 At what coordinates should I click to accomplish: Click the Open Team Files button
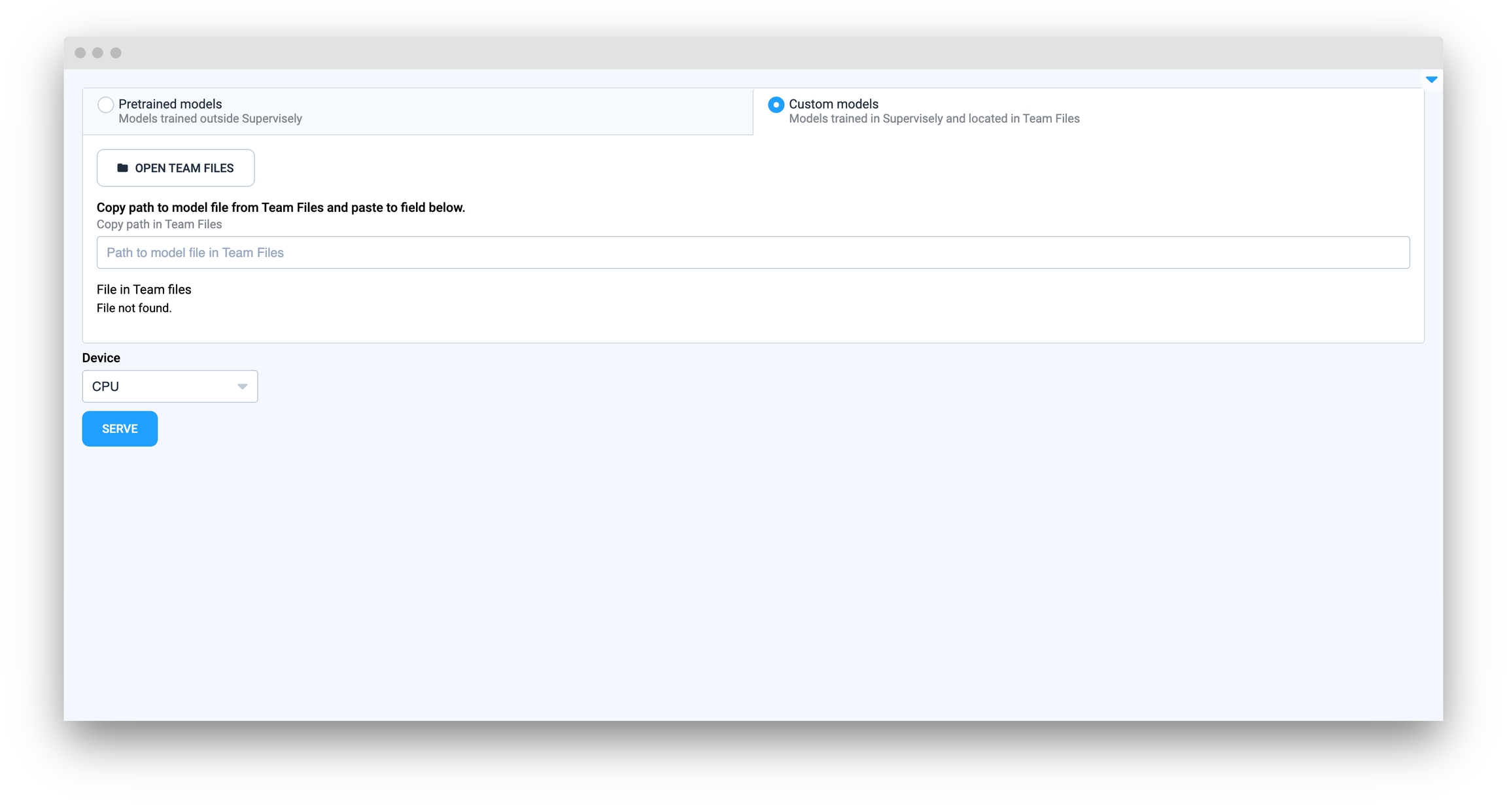(175, 168)
